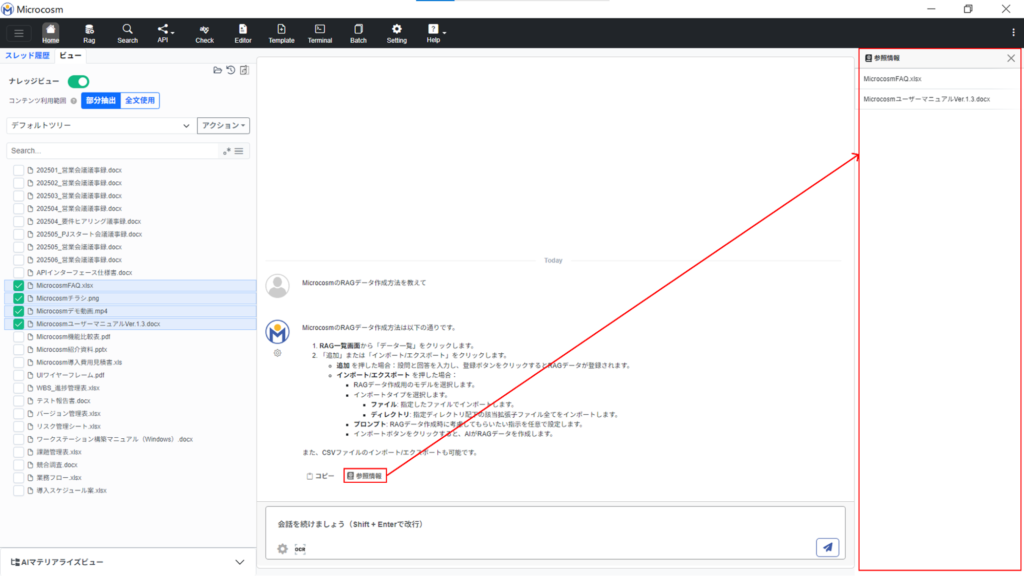
Task: Click the document refresh icon above the tree
Action: pos(244,70)
